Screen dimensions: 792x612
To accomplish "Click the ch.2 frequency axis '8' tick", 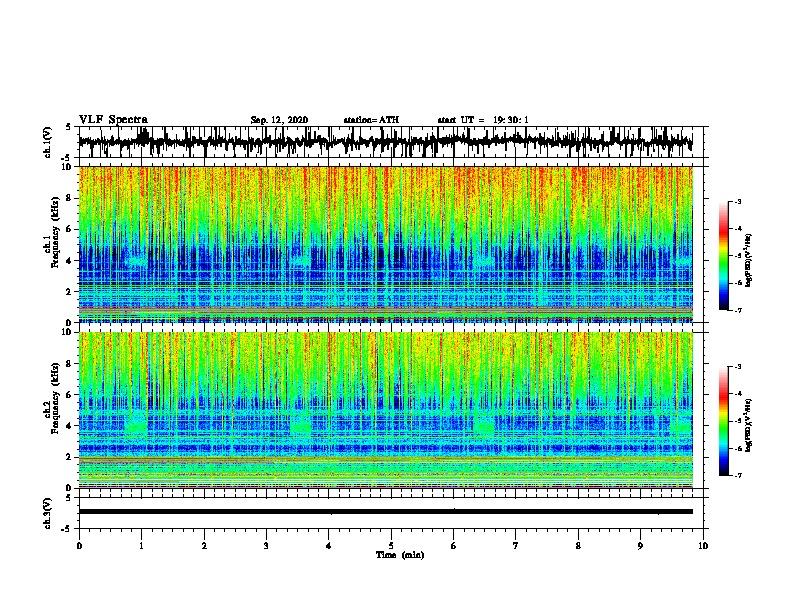I will pyautogui.click(x=69, y=364).
